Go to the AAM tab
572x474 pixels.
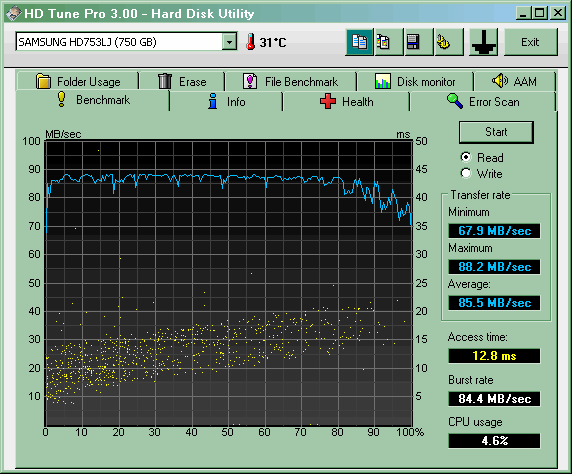[514, 81]
